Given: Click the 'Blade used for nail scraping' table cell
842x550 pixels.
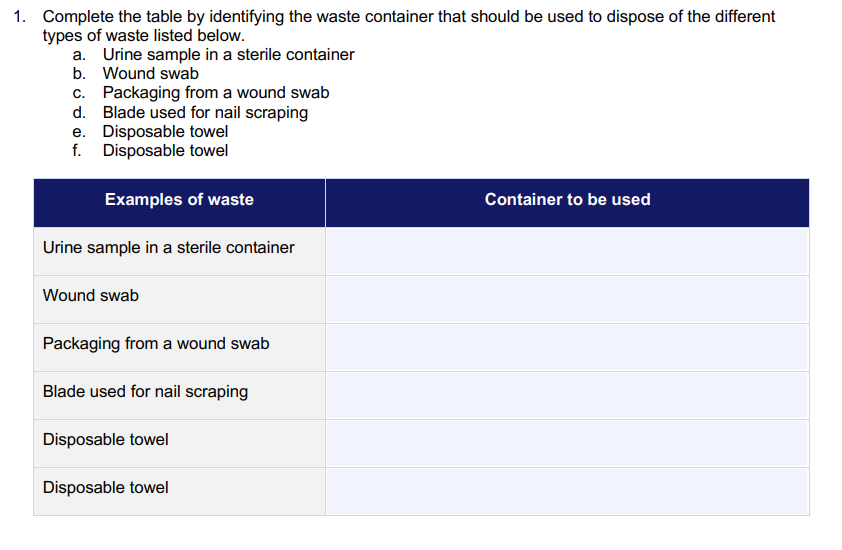Looking at the screenshot, I should click(179, 395).
